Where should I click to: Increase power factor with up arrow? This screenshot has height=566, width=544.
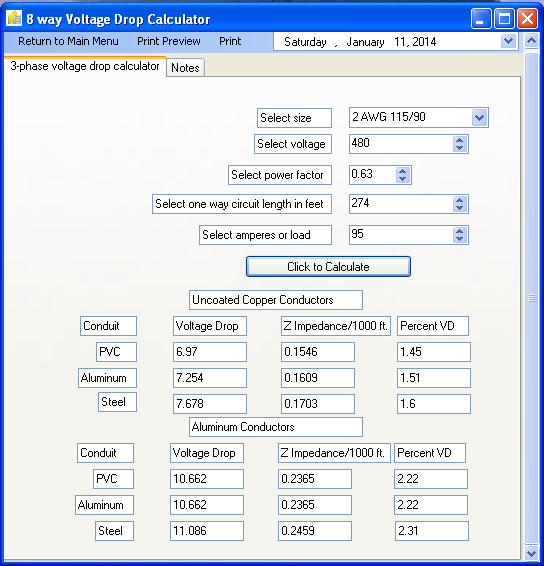(x=402, y=171)
